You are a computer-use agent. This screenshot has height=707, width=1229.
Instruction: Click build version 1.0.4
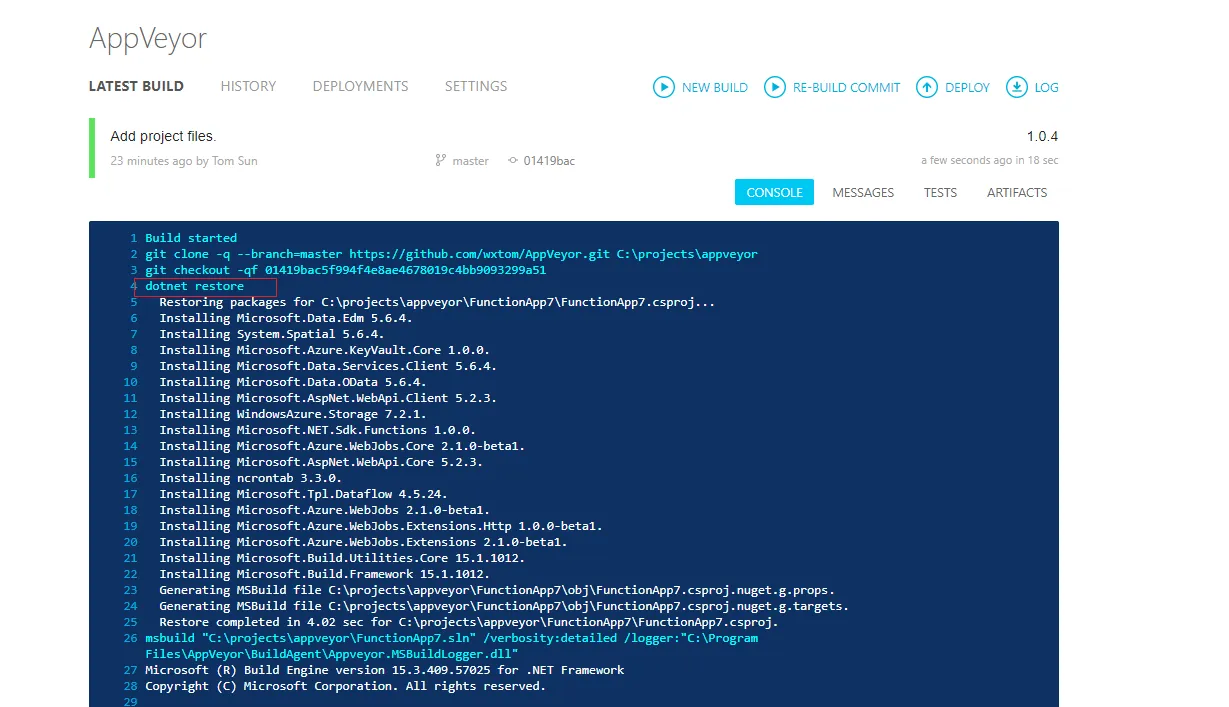coord(1042,136)
